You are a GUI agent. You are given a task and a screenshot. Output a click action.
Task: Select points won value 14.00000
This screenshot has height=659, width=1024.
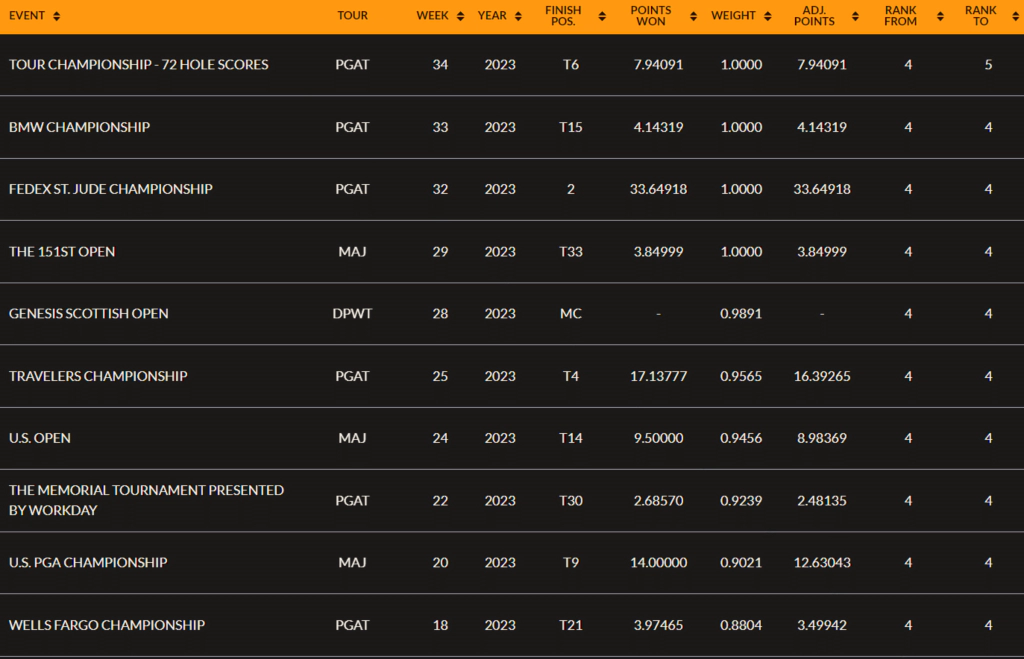coord(658,563)
